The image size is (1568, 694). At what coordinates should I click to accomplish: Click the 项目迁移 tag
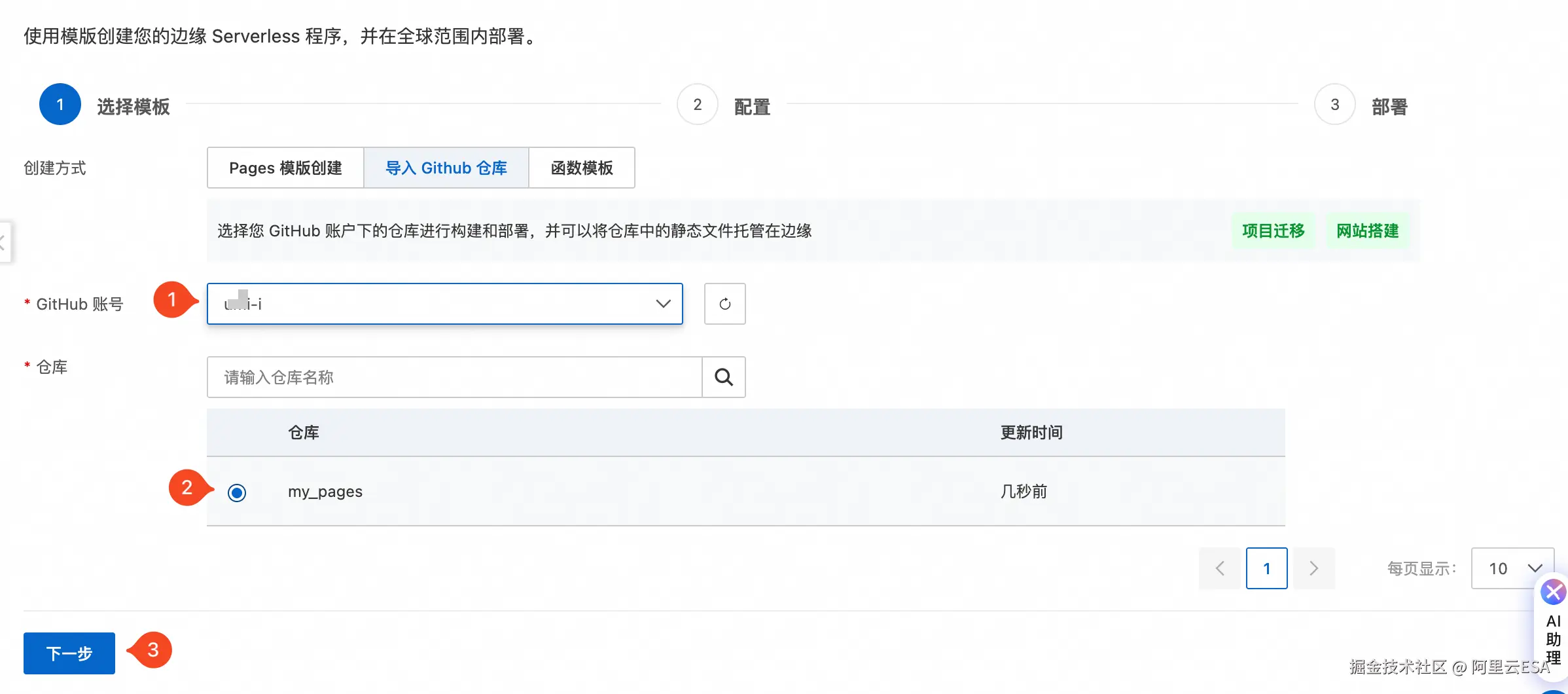pos(1273,231)
